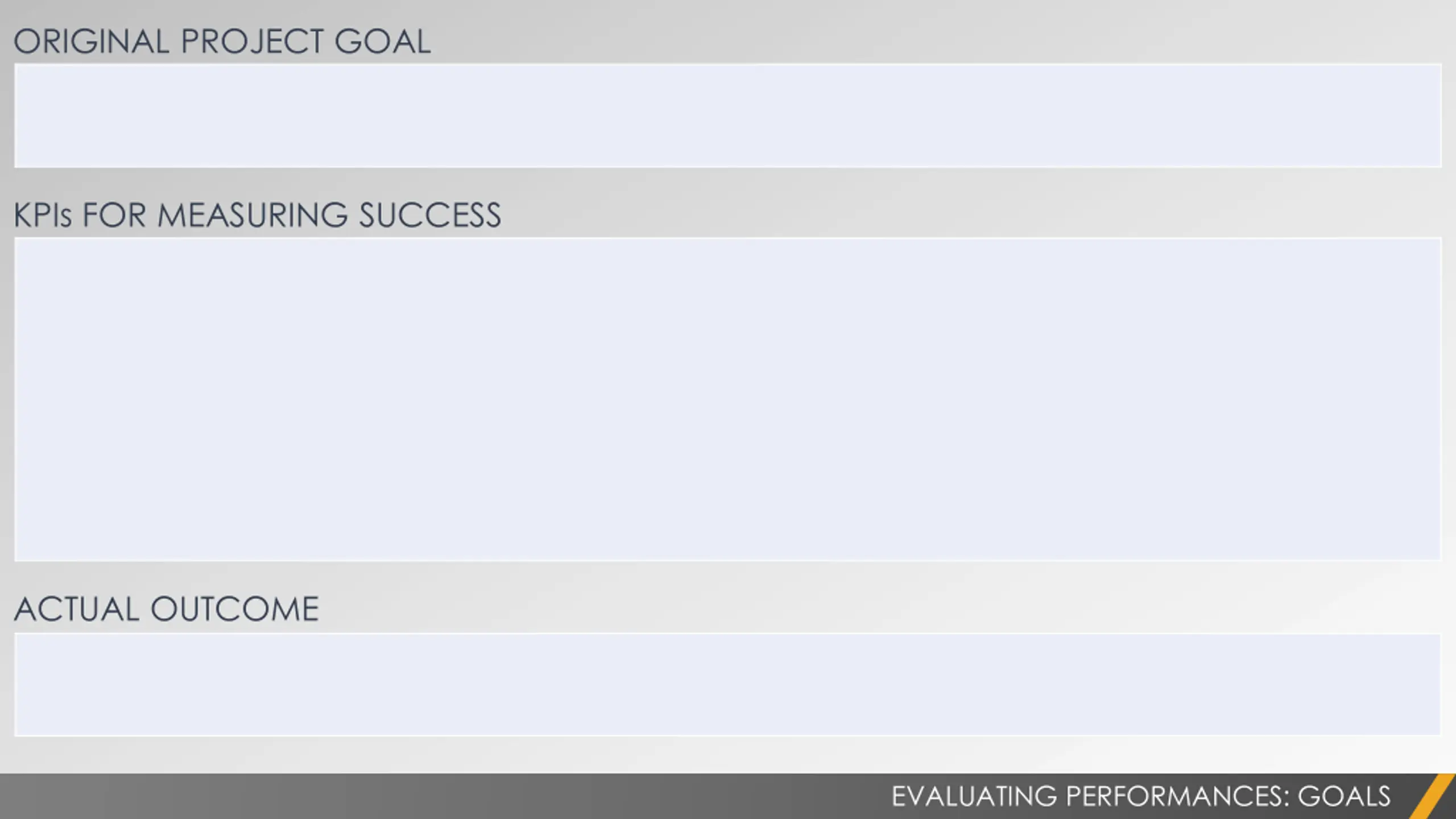Click the word OUTCOME in the third heading
This screenshot has width=1456, height=819.
(234, 609)
